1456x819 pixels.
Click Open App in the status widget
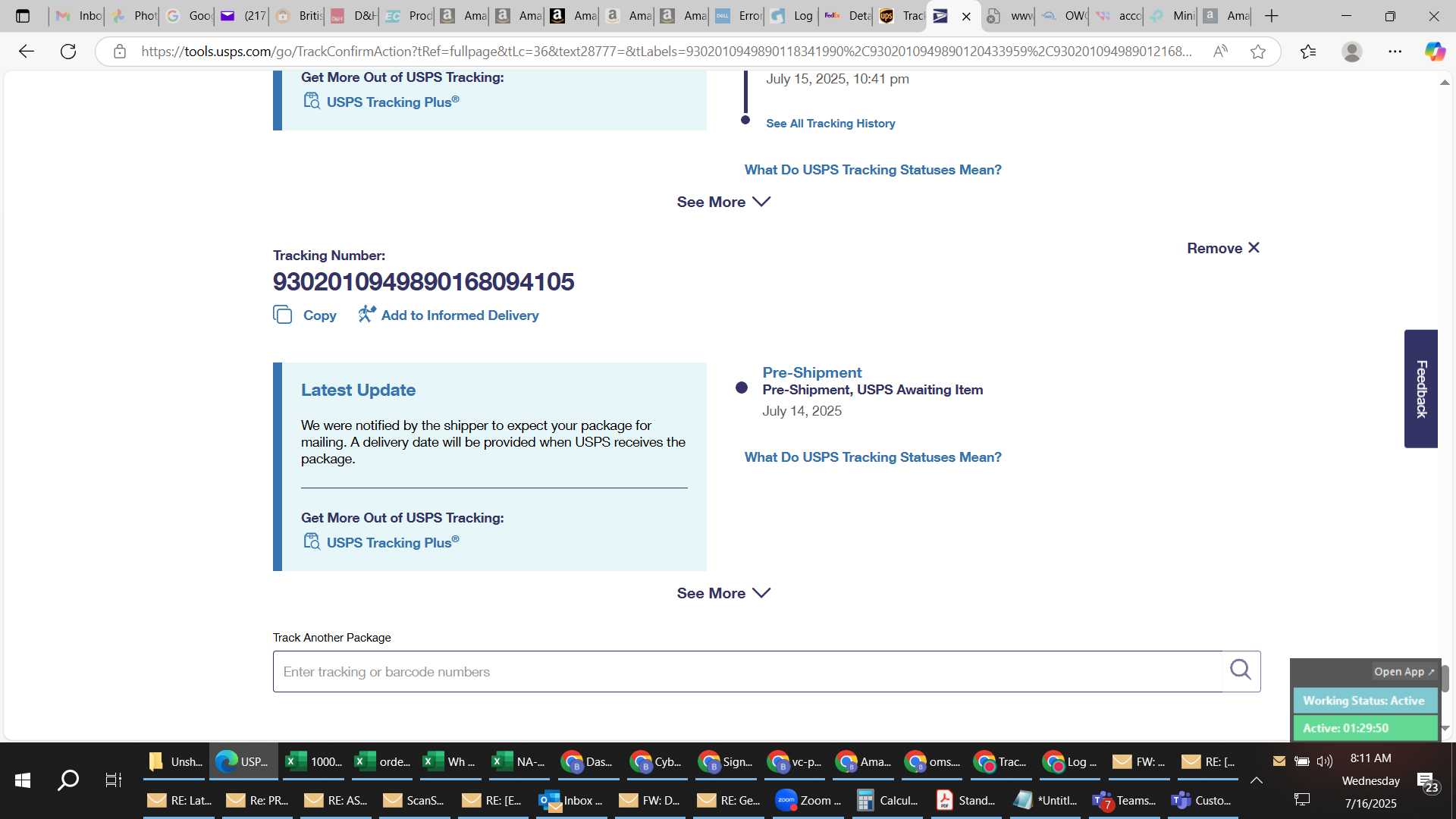coord(1404,672)
